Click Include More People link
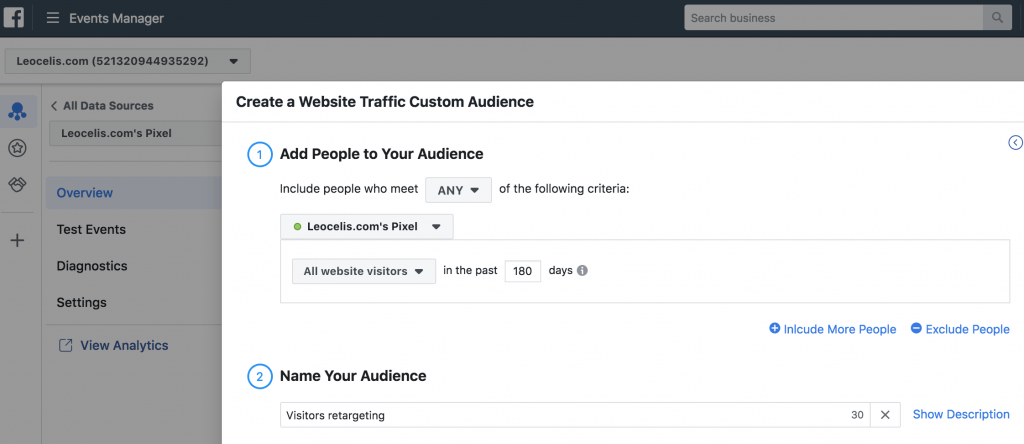 pos(833,329)
